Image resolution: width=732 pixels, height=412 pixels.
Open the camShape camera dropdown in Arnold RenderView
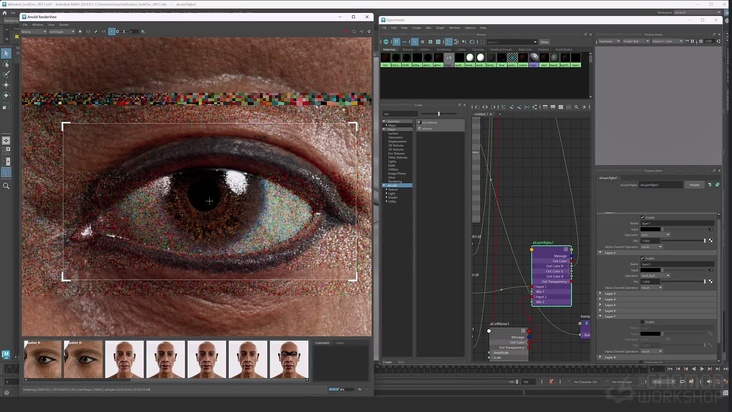[x=62, y=32]
